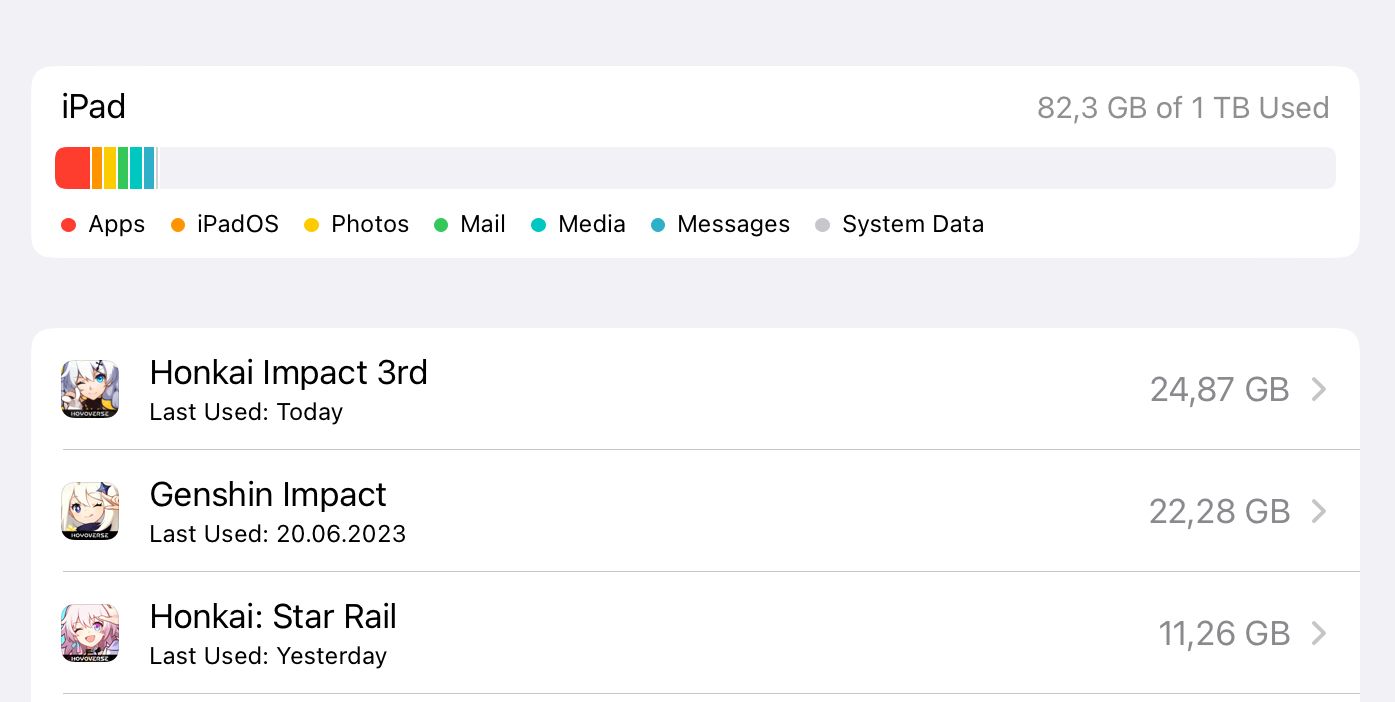
Task: Click the orange iPadOS legend dot
Action: 178,225
